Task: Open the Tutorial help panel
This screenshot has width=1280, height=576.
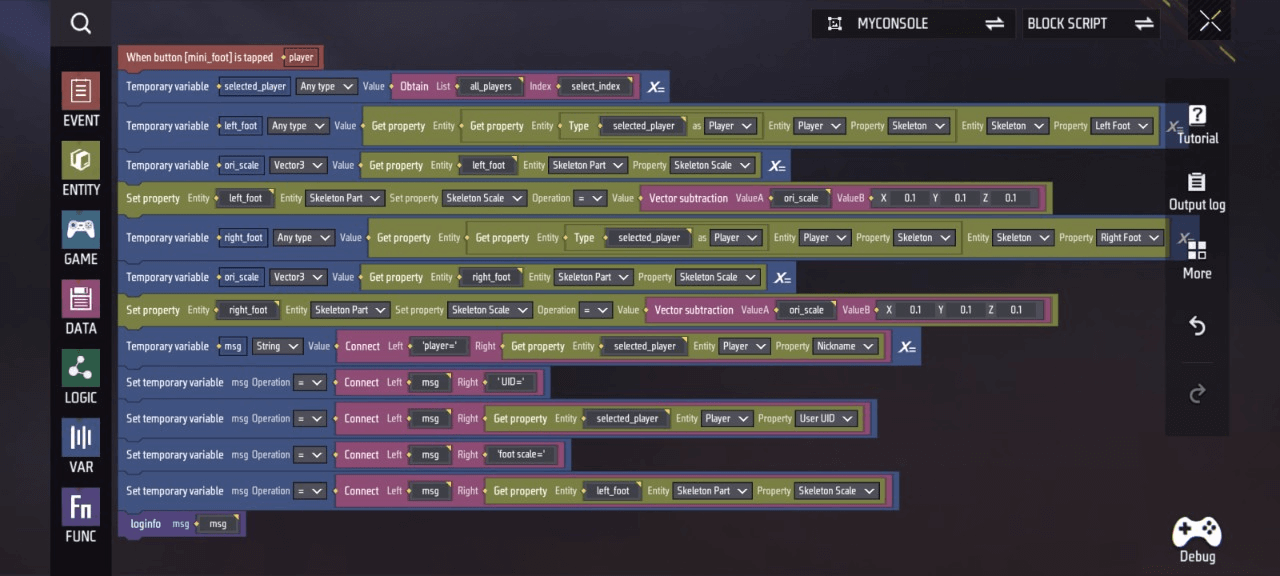Action: tap(1197, 125)
